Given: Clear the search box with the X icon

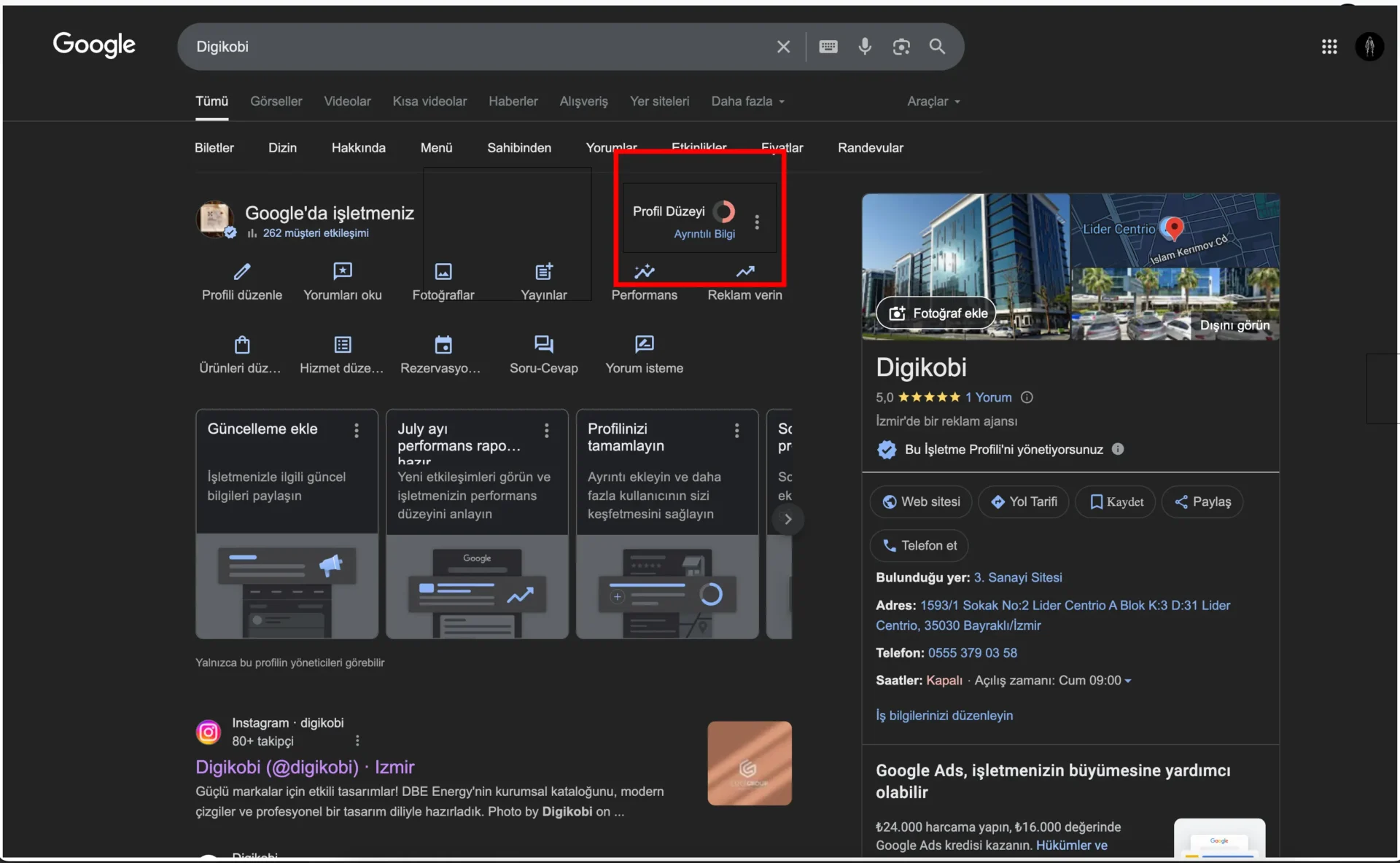Looking at the screenshot, I should 783,47.
